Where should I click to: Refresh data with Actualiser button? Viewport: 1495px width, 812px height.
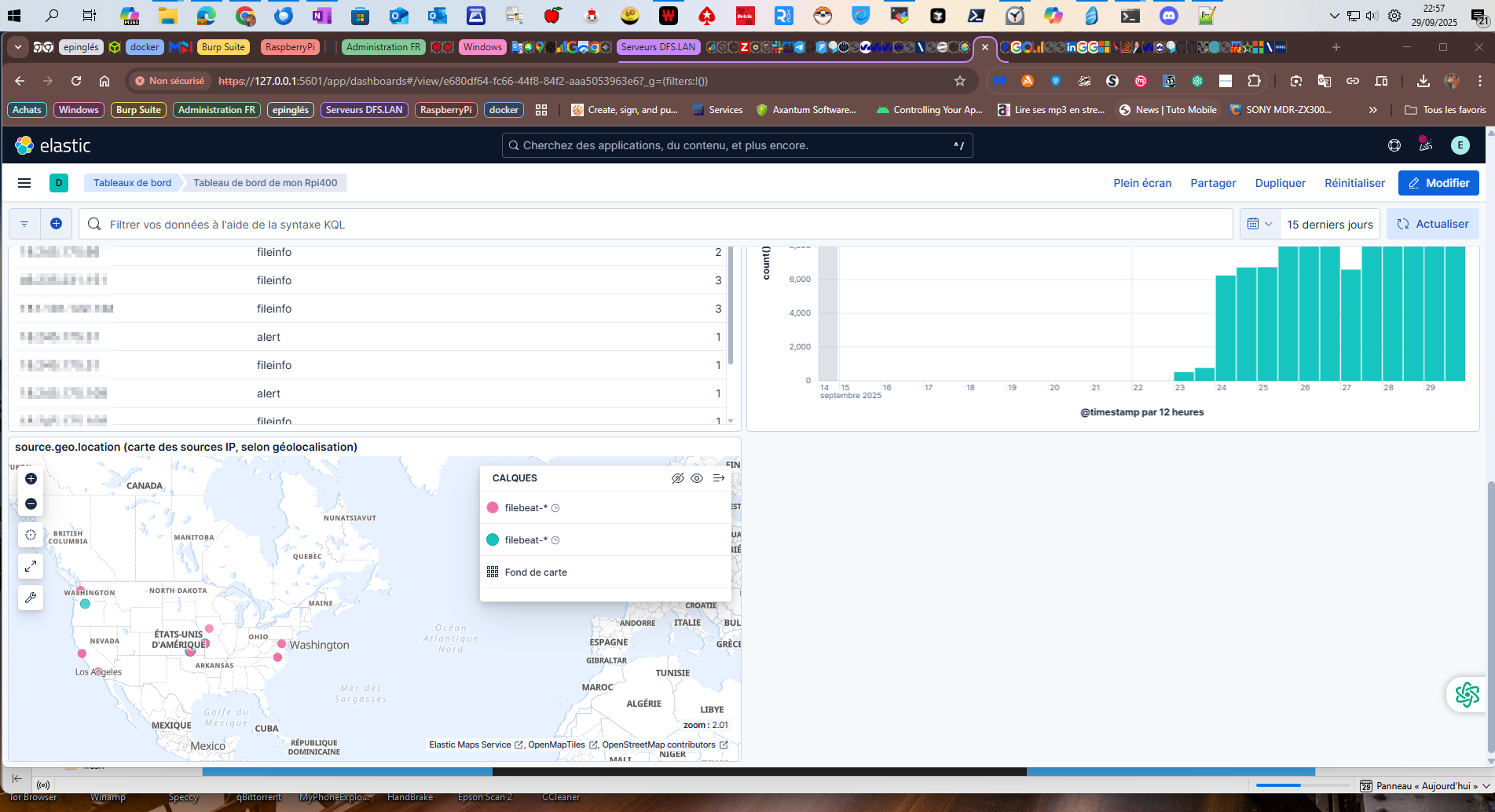tap(1433, 224)
